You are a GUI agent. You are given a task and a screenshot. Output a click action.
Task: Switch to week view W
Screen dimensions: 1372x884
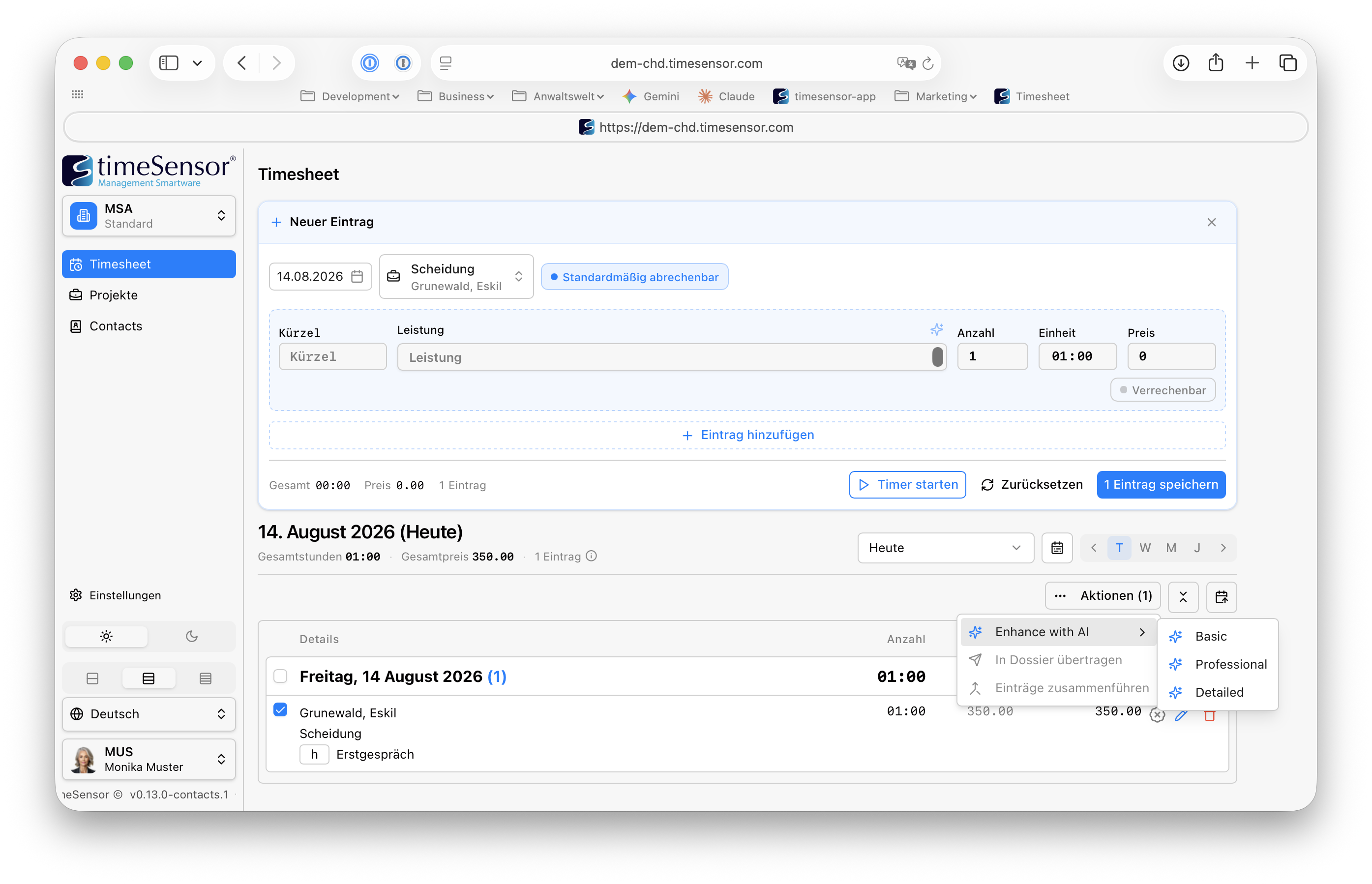tap(1145, 548)
